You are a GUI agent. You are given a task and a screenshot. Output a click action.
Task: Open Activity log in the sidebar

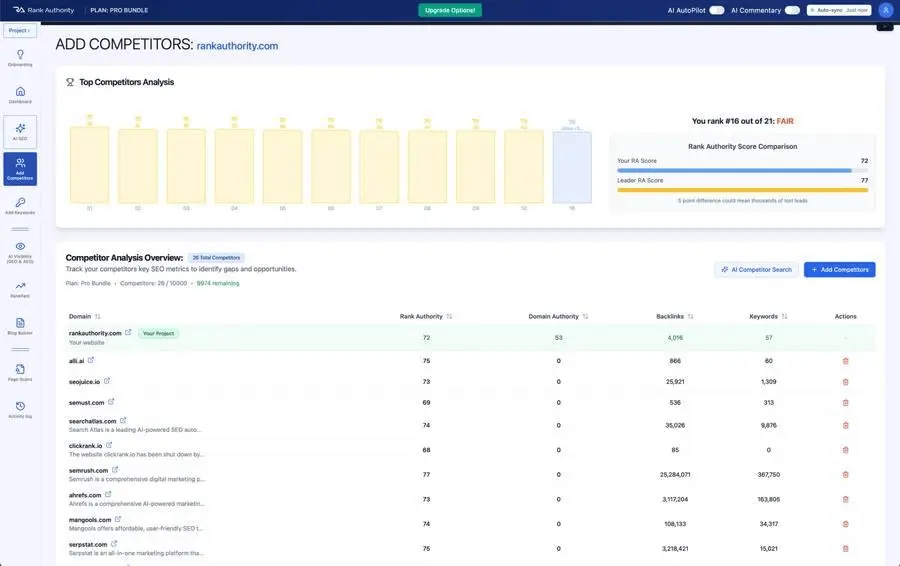pos(20,406)
